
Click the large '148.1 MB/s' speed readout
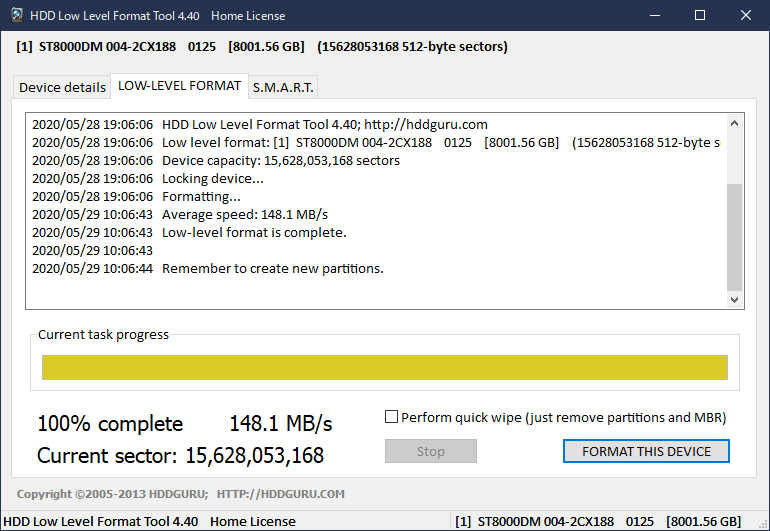click(x=281, y=423)
